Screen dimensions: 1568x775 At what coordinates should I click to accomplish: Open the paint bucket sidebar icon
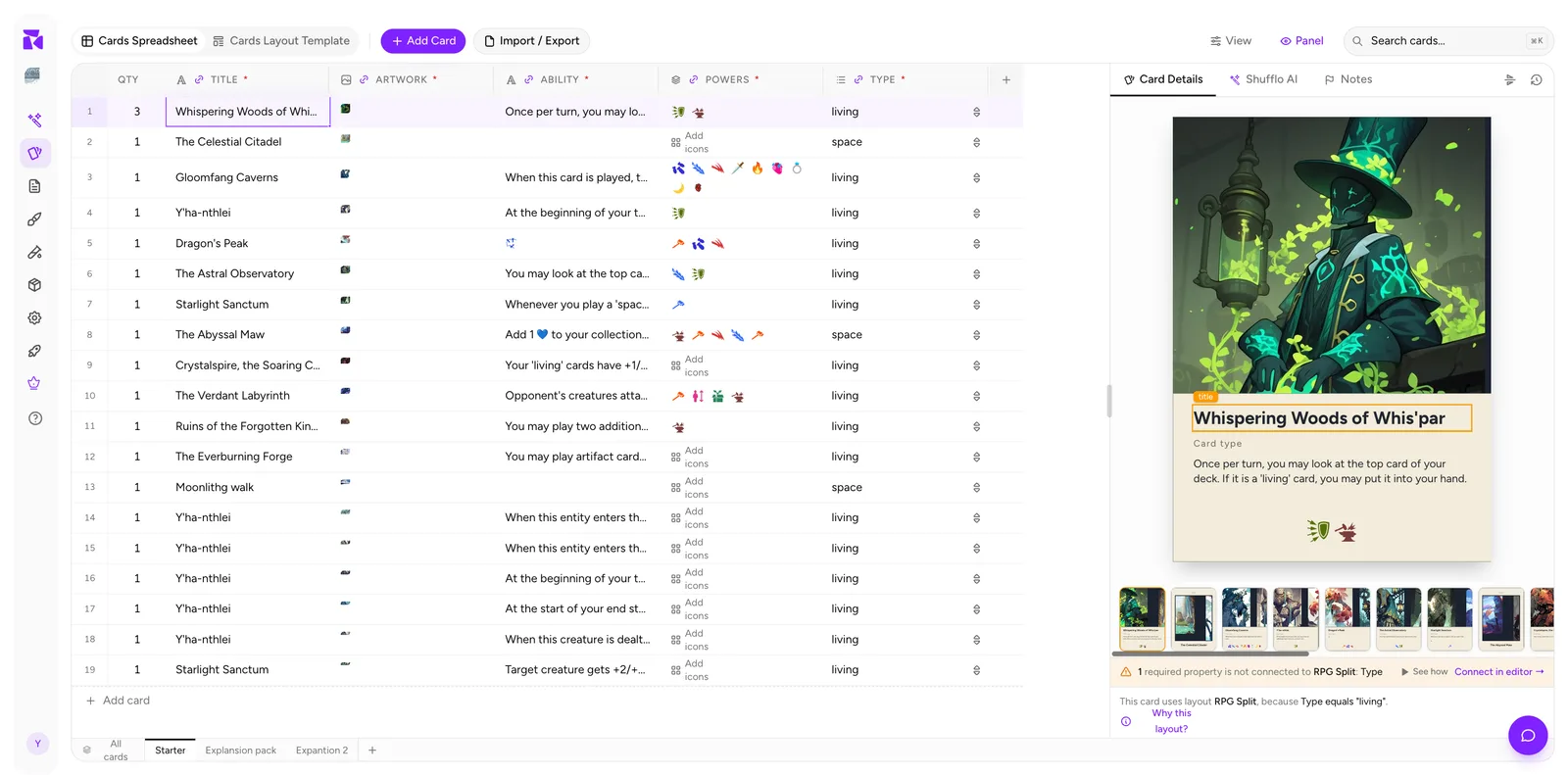[34, 252]
